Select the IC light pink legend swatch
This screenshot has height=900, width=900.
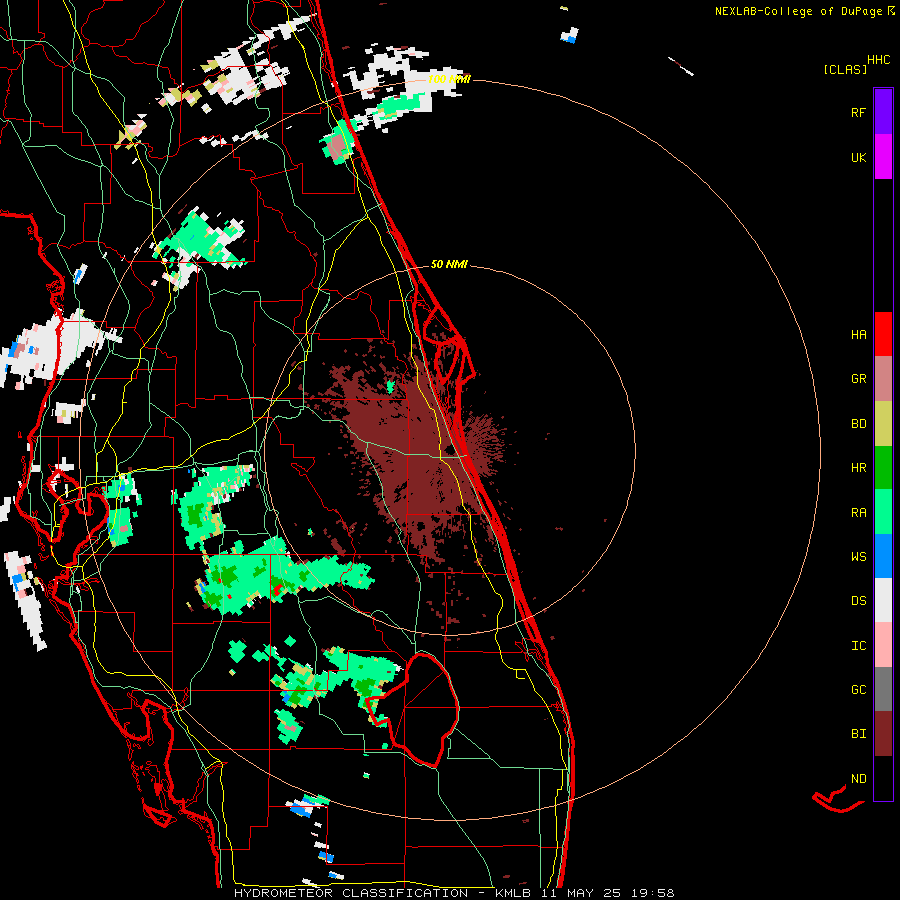883,645
